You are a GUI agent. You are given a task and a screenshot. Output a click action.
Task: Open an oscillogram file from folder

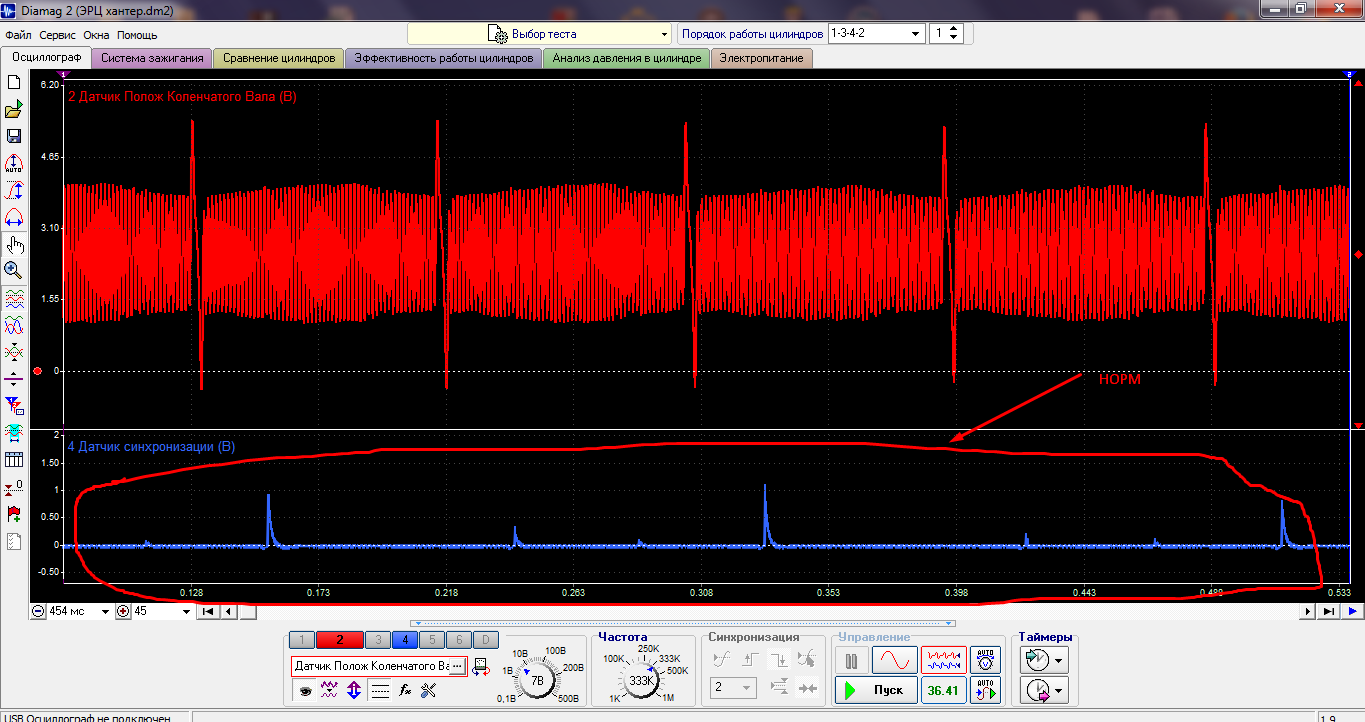pos(14,109)
